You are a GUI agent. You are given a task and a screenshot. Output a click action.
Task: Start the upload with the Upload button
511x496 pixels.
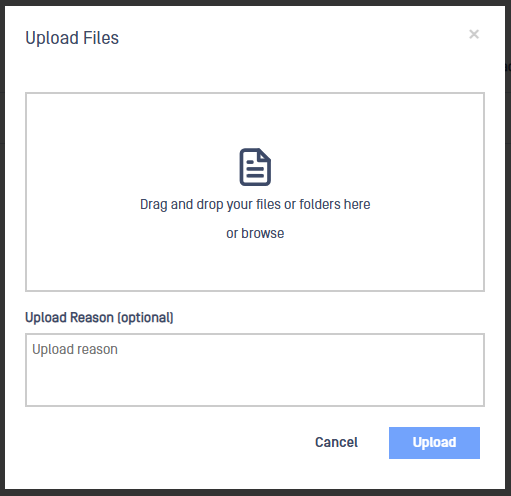click(434, 443)
